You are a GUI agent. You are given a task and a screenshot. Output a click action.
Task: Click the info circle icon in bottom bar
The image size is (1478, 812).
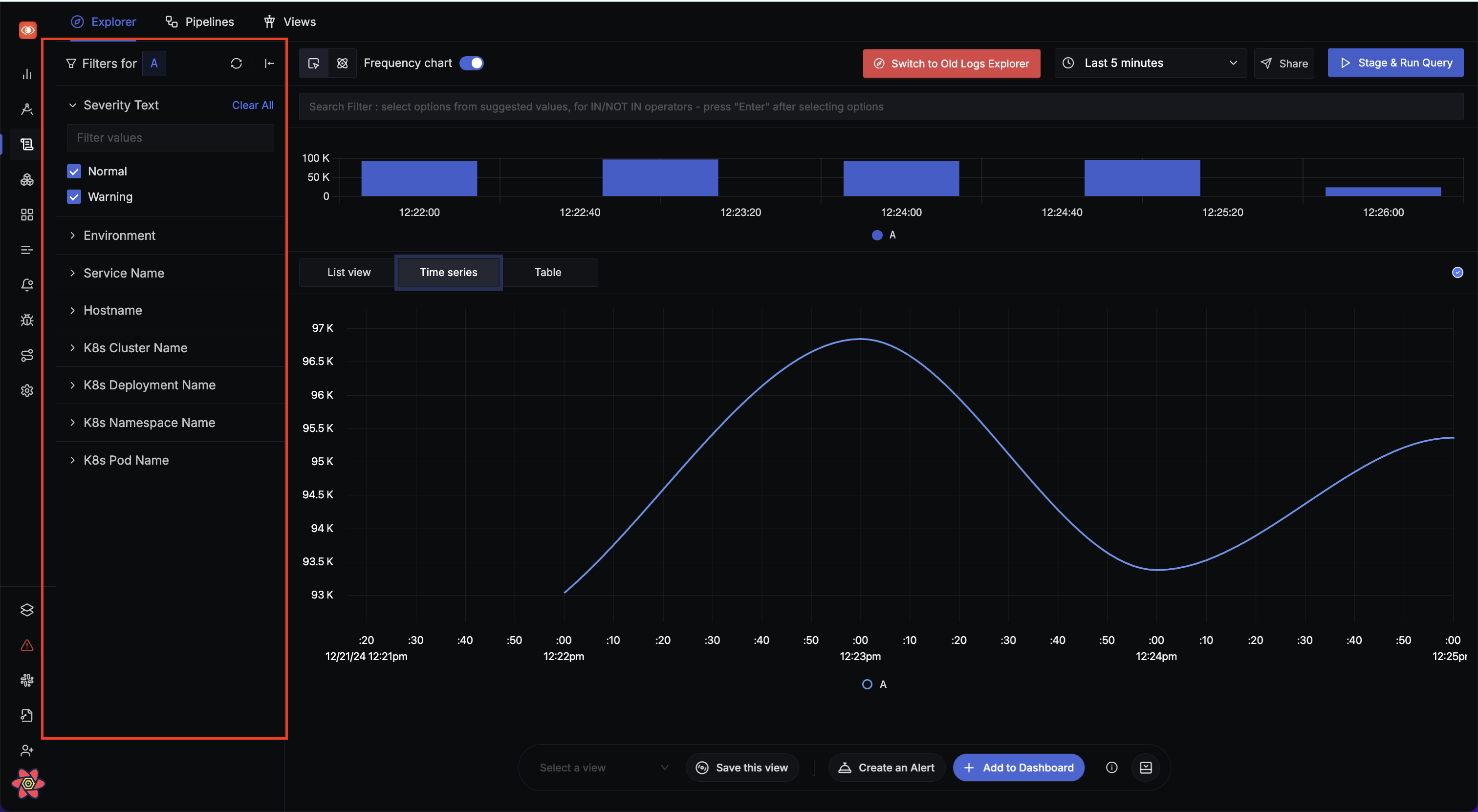coord(1111,767)
